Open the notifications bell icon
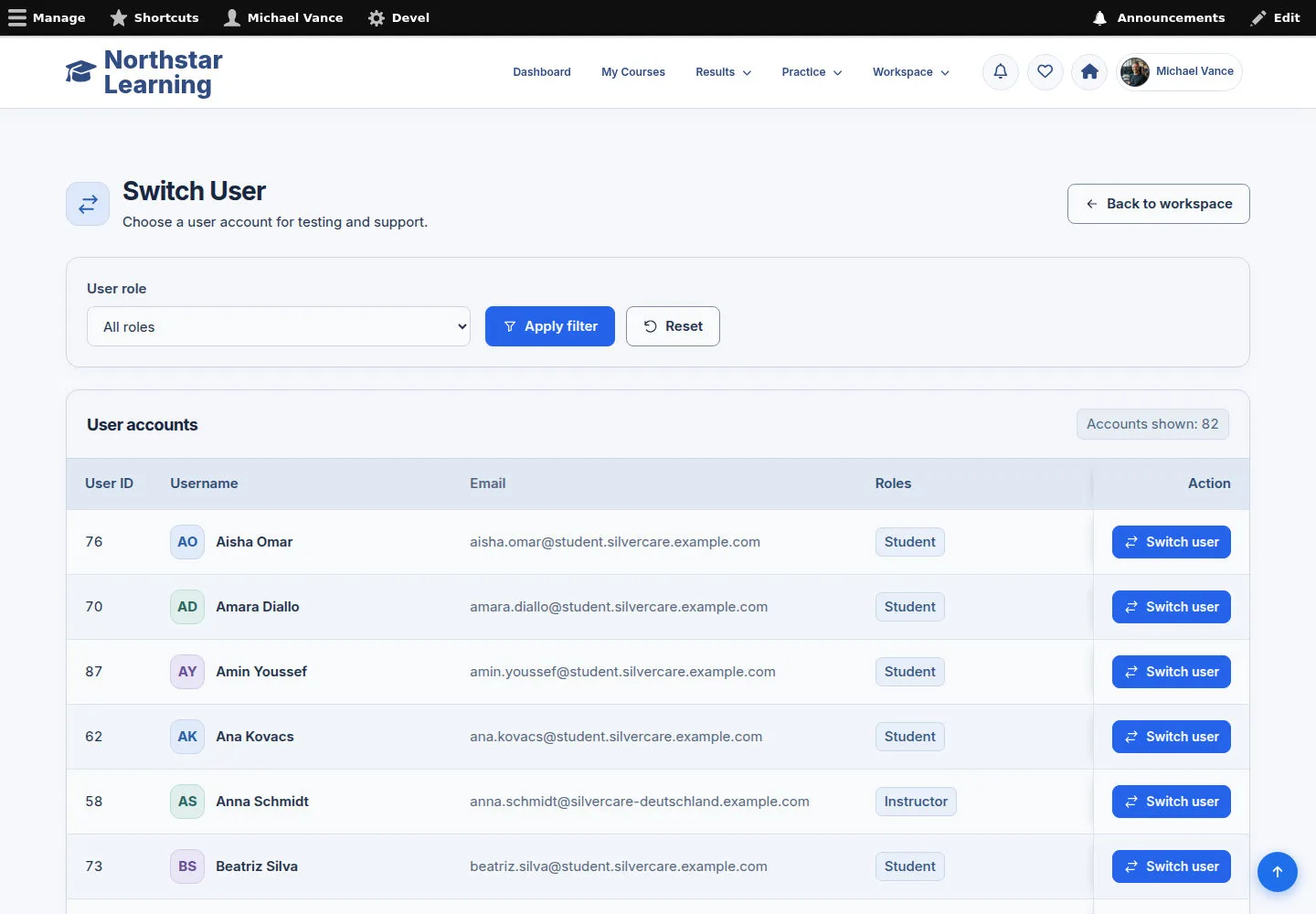This screenshot has height=914, width=1316. 1001,71
